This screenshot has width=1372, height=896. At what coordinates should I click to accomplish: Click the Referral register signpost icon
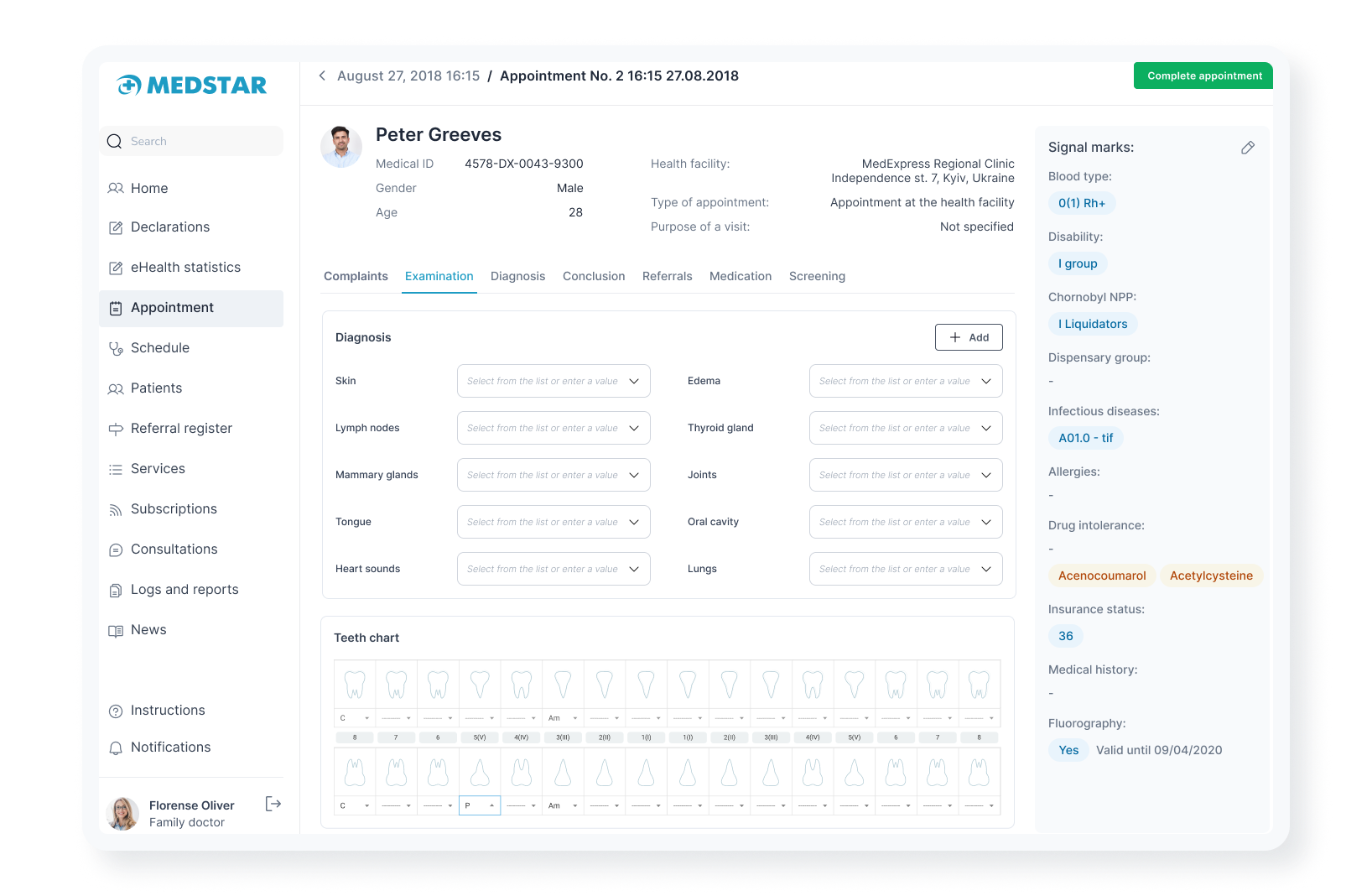click(116, 429)
